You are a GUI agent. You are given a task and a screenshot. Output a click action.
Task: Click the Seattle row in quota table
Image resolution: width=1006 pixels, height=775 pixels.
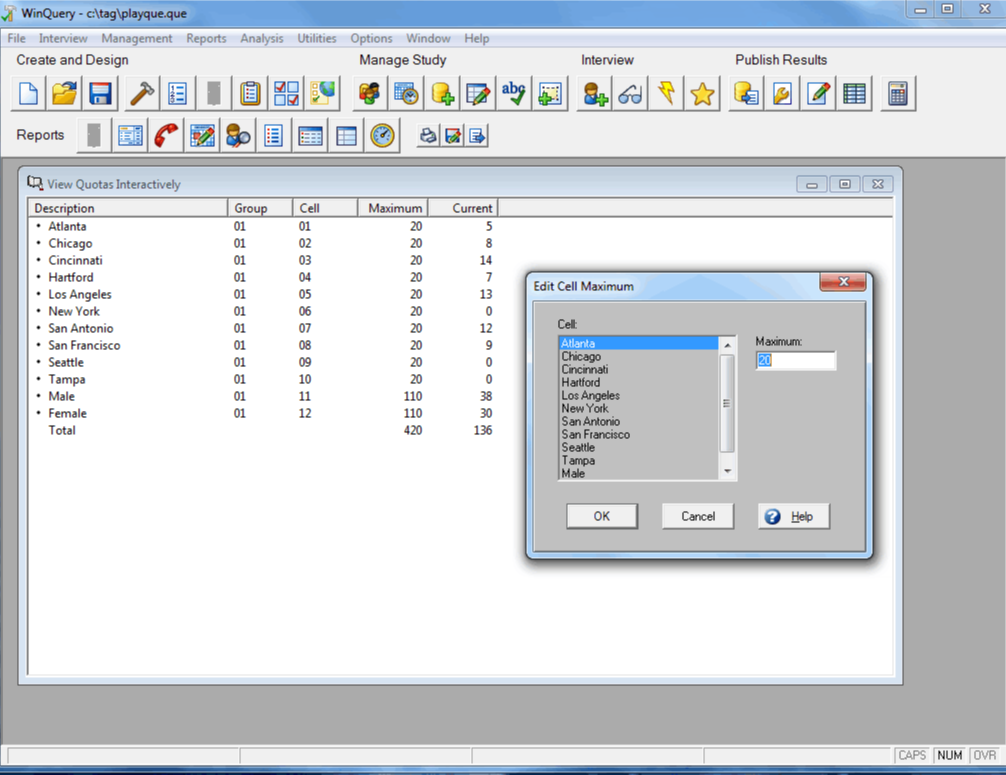point(263,362)
